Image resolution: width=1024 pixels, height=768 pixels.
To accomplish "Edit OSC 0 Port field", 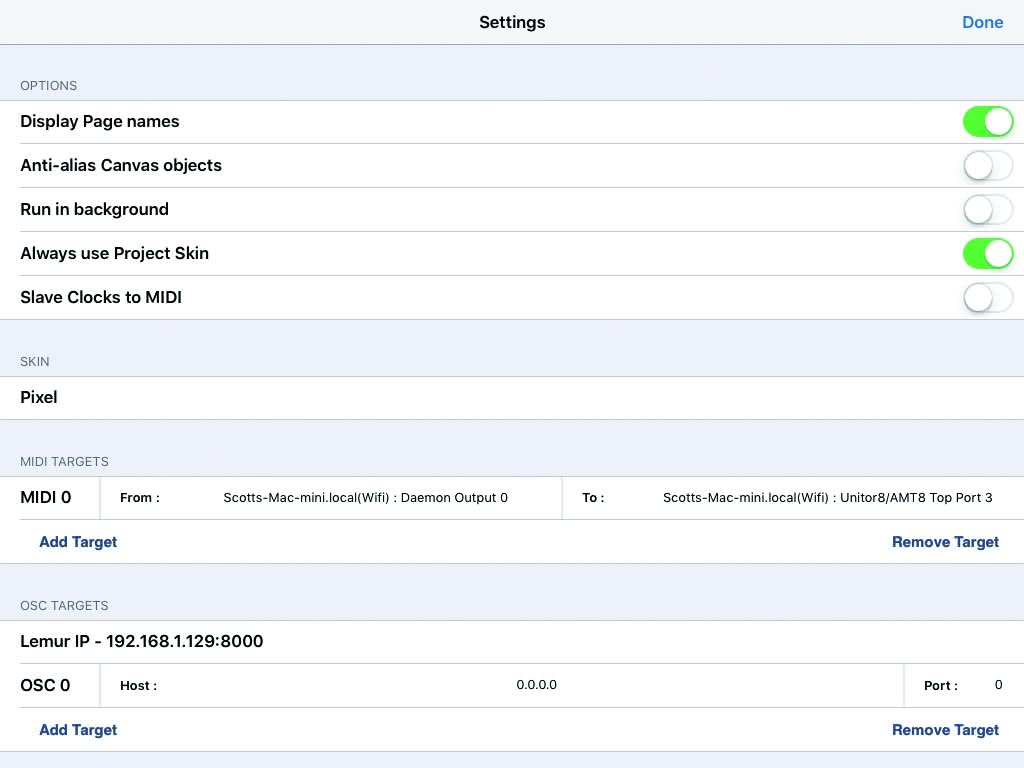I will 965,685.
